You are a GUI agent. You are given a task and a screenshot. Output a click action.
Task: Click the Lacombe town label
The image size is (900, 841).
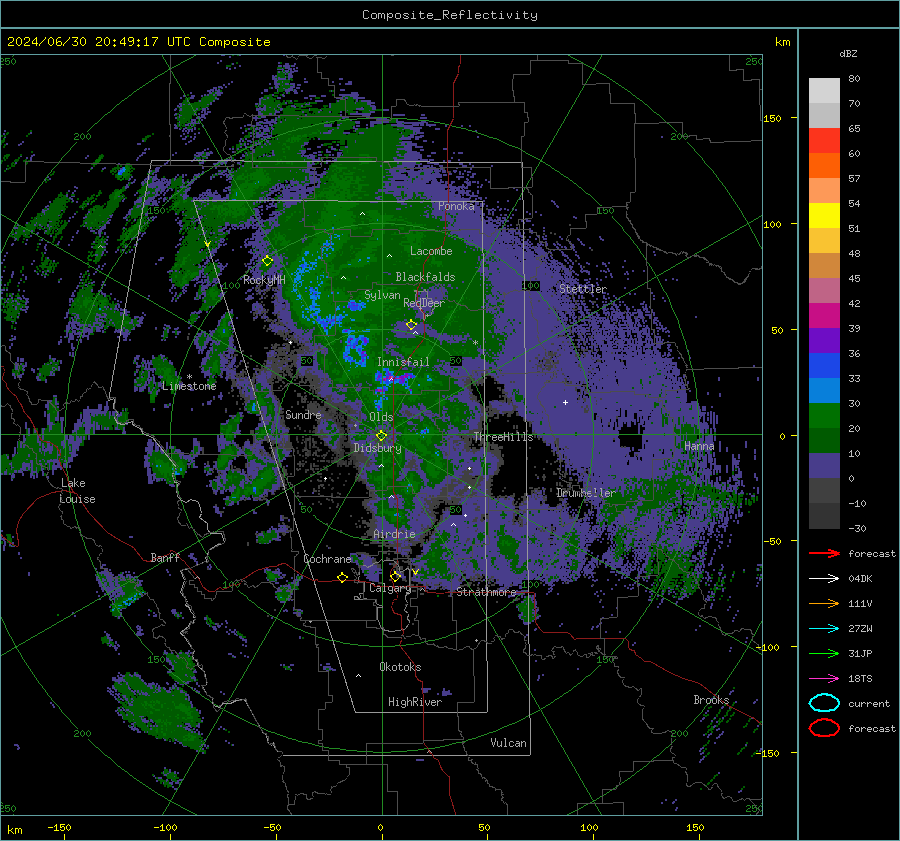click(x=431, y=251)
